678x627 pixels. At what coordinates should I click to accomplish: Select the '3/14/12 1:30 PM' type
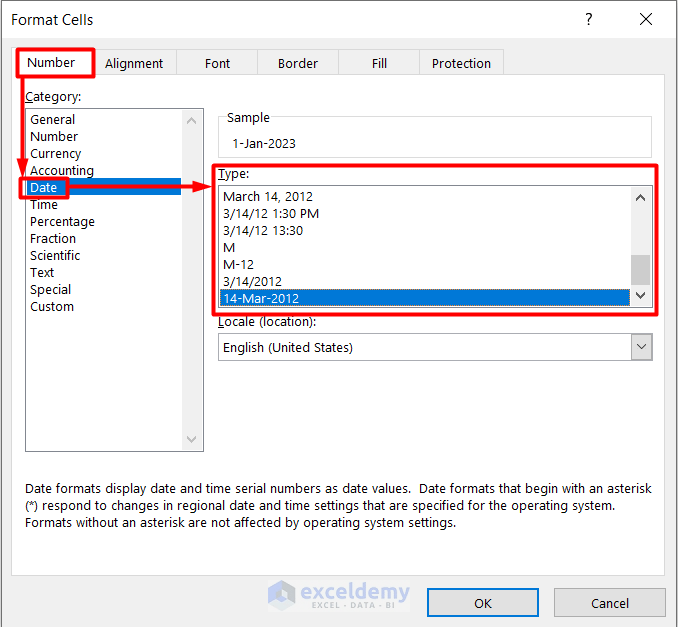pos(425,214)
